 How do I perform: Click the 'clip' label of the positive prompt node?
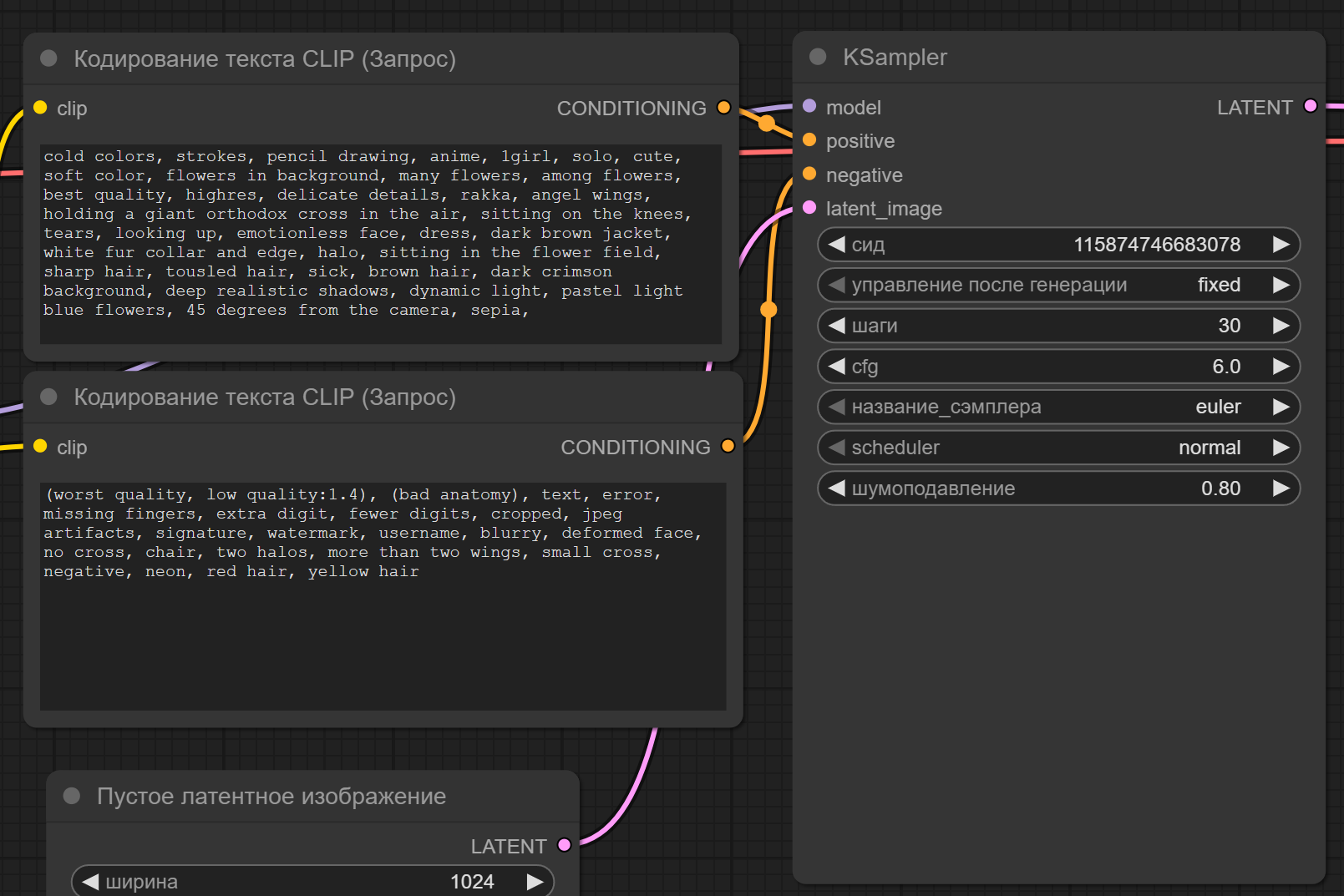point(72,109)
